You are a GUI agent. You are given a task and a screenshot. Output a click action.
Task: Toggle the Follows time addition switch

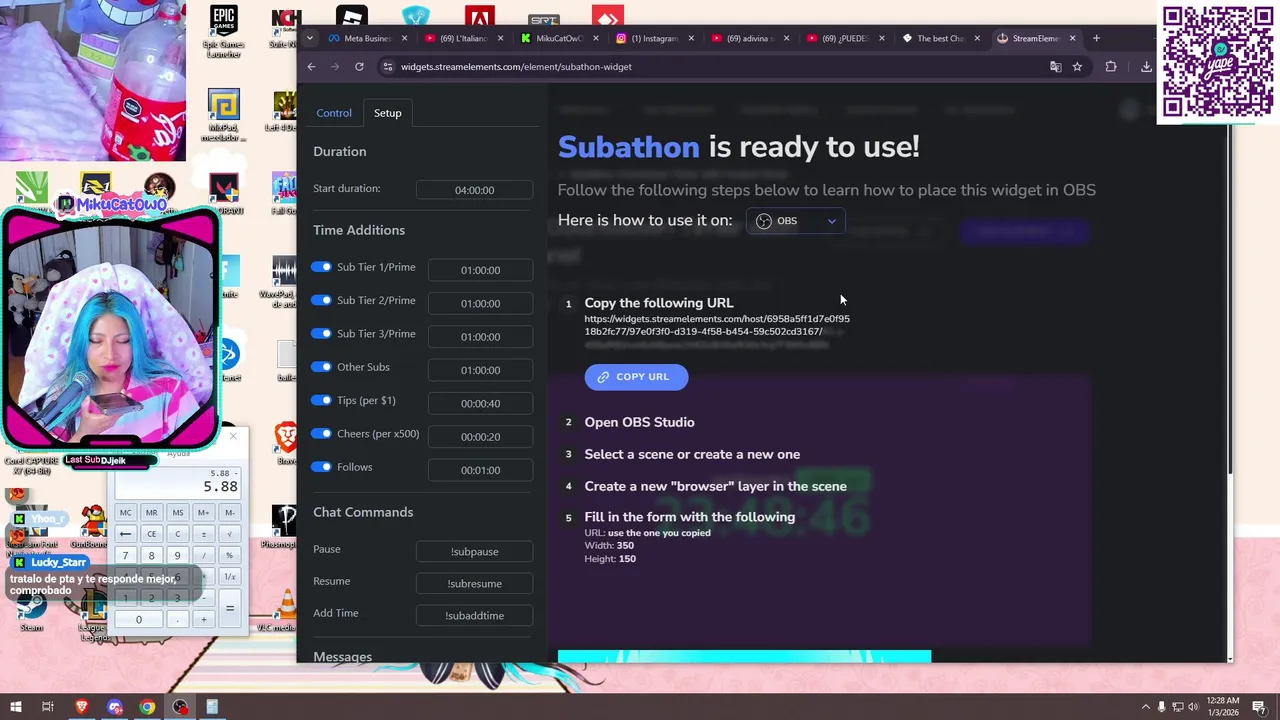321,467
